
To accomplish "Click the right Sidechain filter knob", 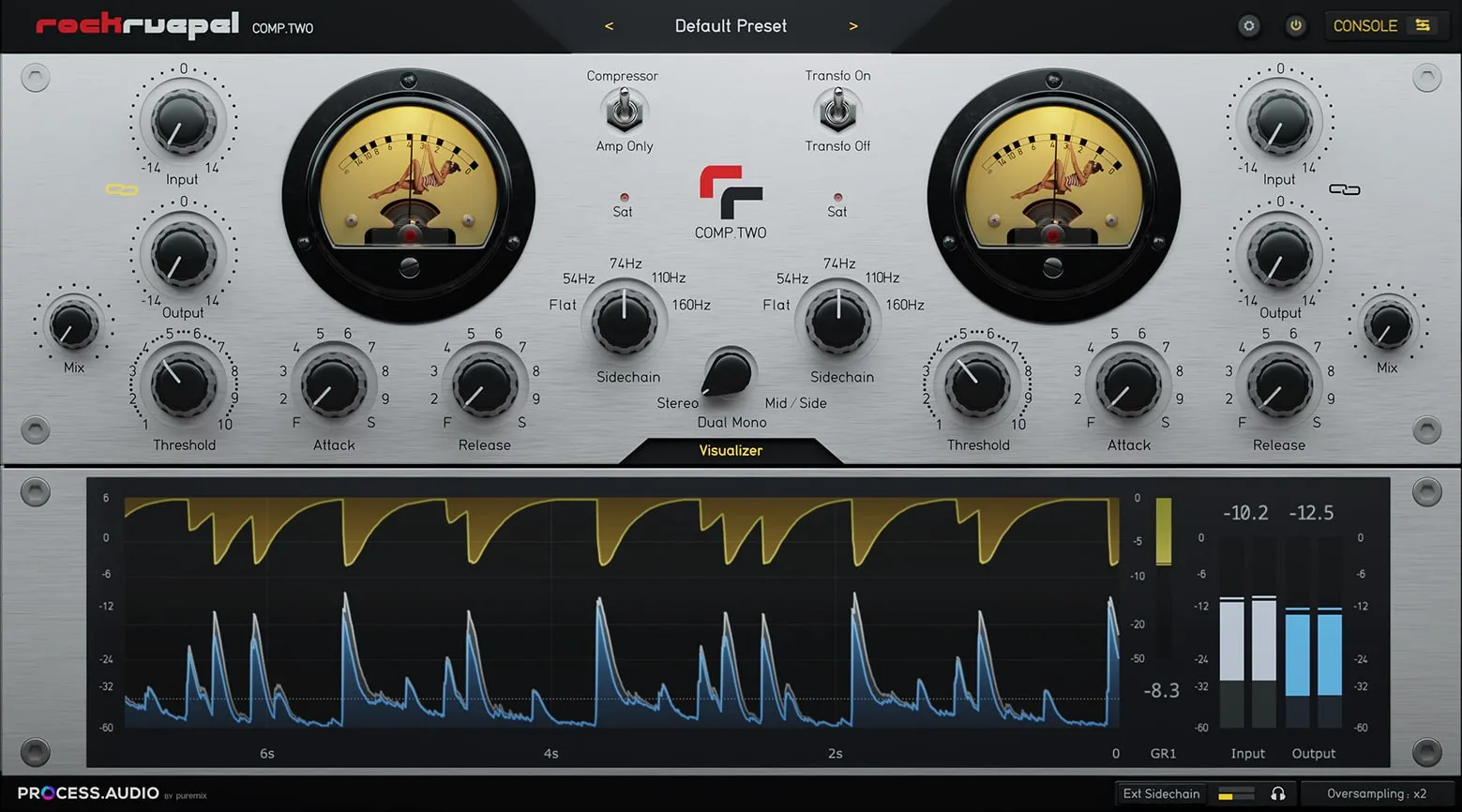I will coord(837,321).
